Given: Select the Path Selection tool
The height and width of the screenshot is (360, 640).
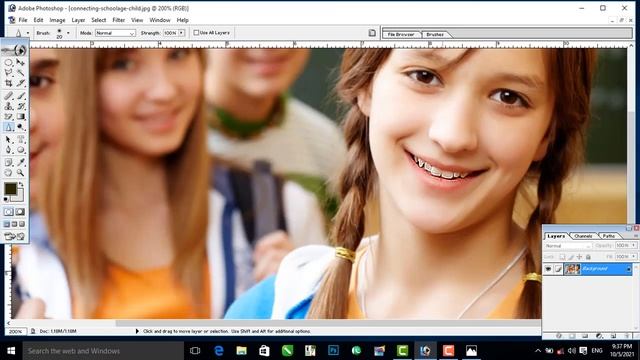Looking at the screenshot, I should (9, 140).
